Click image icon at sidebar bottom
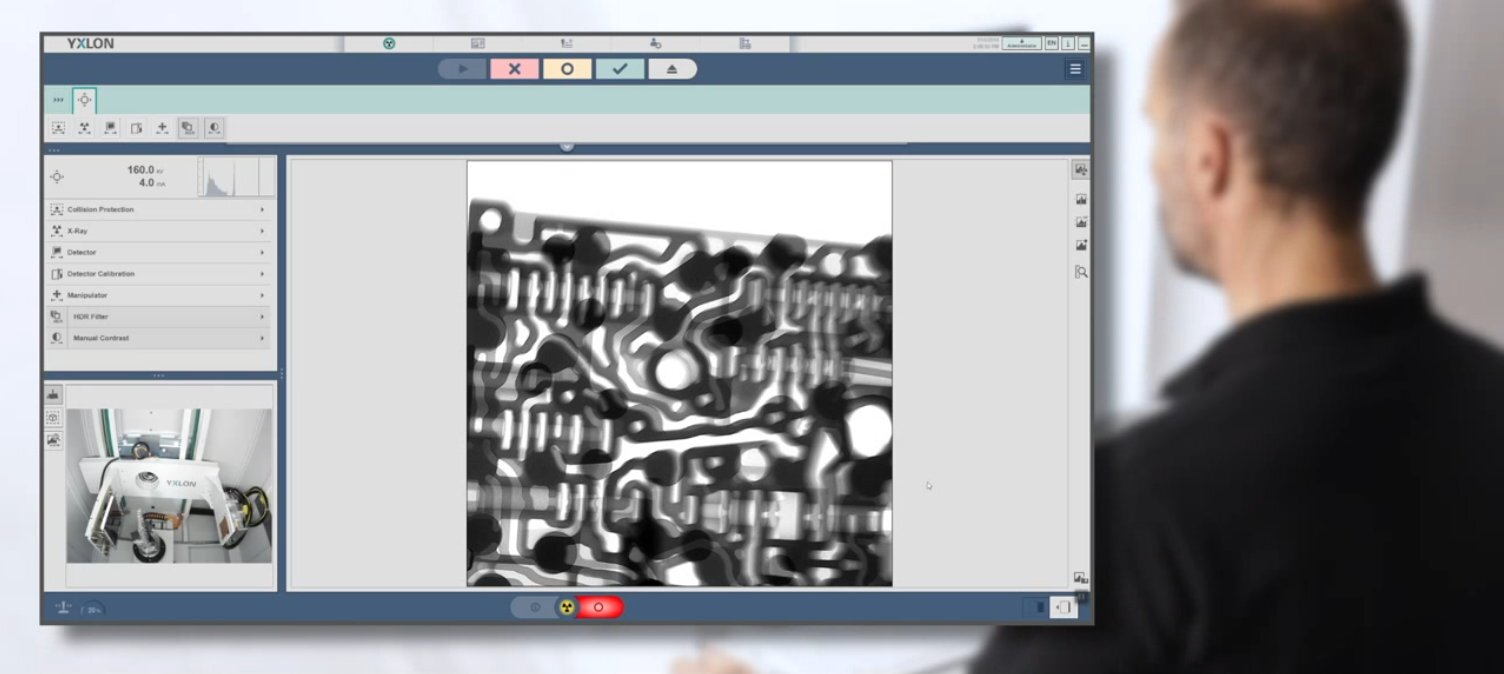The image size is (1504, 674). click(x=1080, y=578)
